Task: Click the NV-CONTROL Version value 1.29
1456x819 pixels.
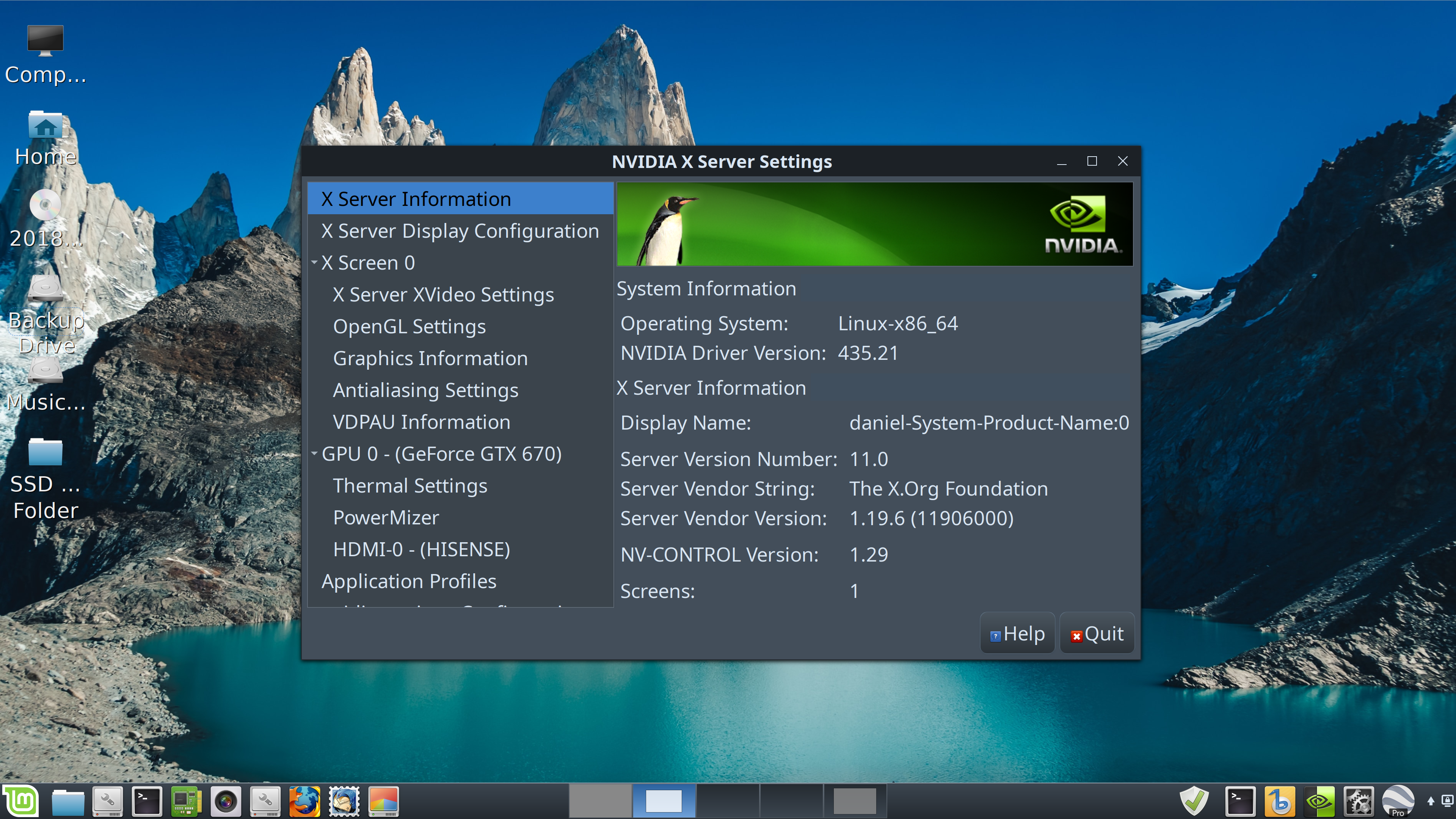Action: [x=869, y=554]
